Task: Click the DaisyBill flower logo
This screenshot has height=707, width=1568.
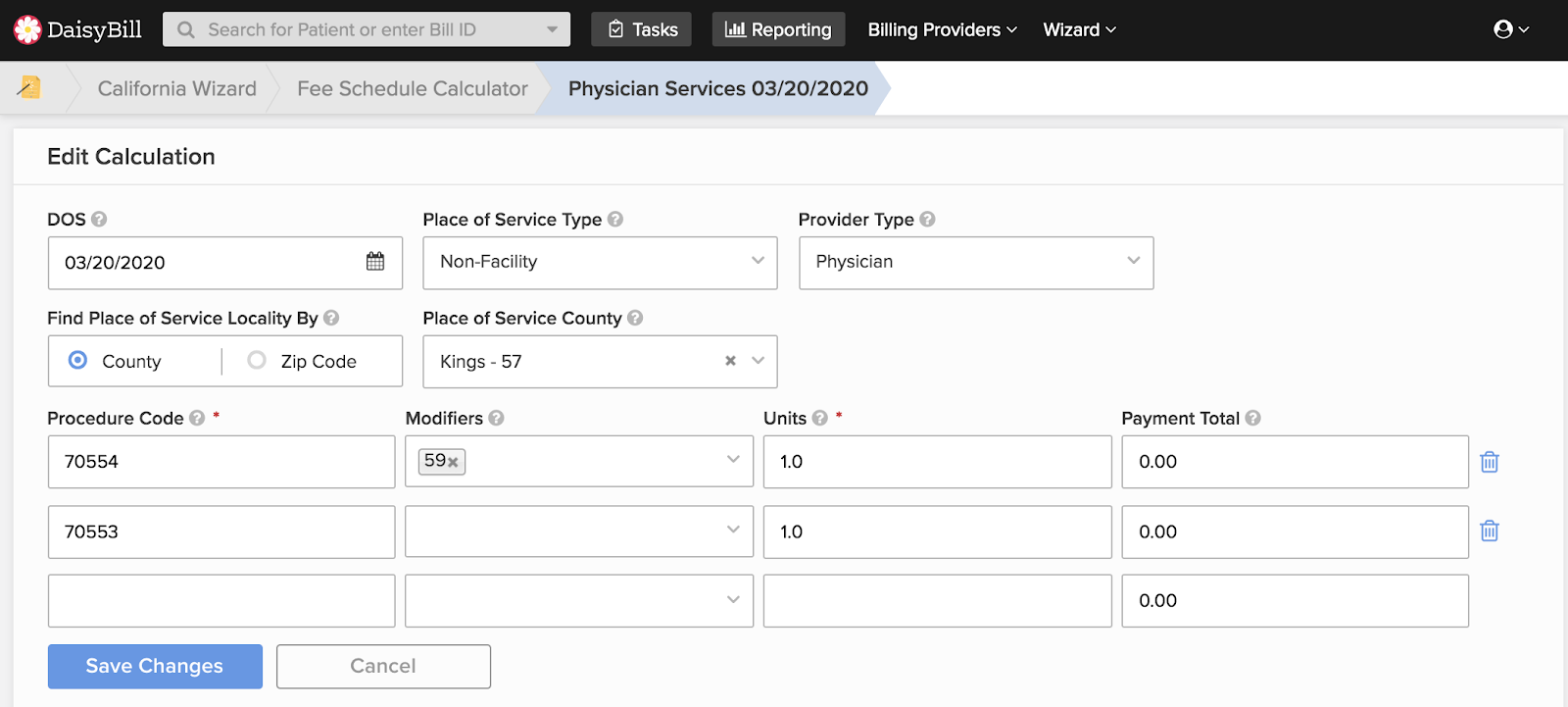Action: pyautogui.click(x=27, y=29)
